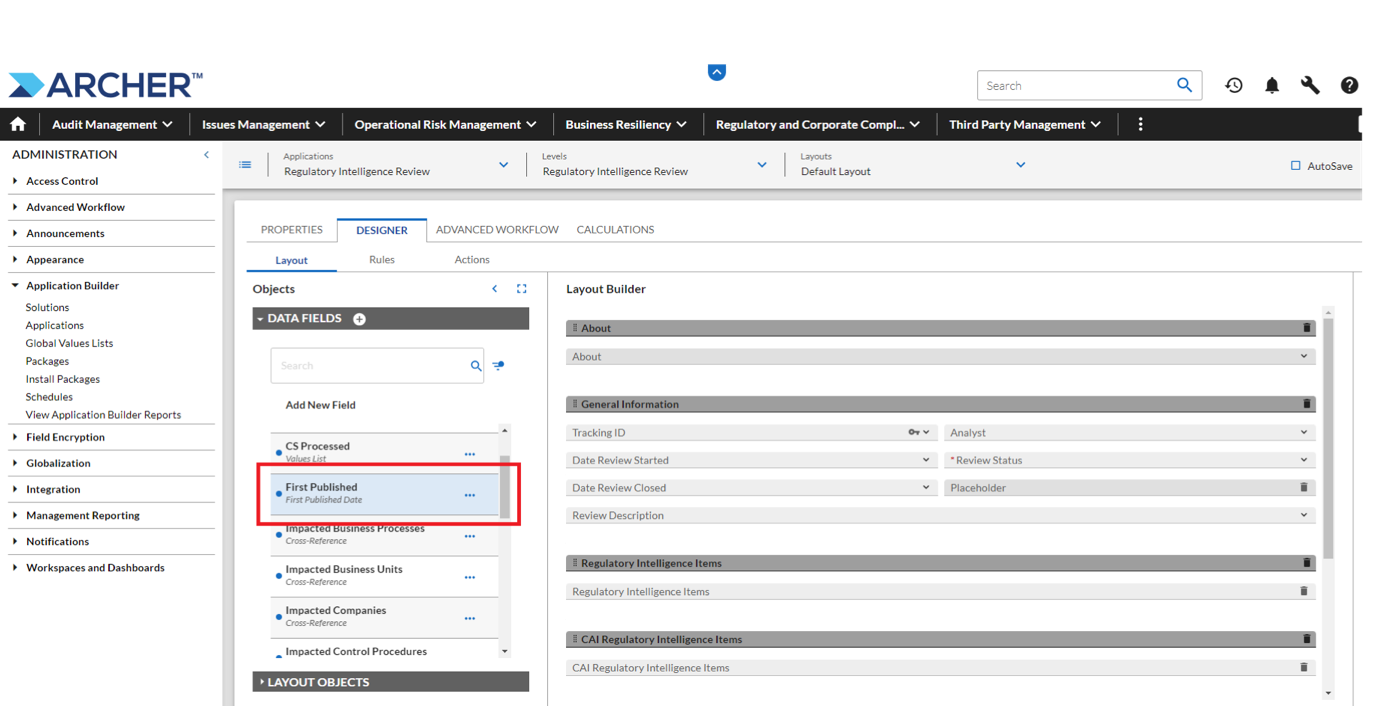Open the Applications selector dropdown
The image size is (1376, 706).
503,165
